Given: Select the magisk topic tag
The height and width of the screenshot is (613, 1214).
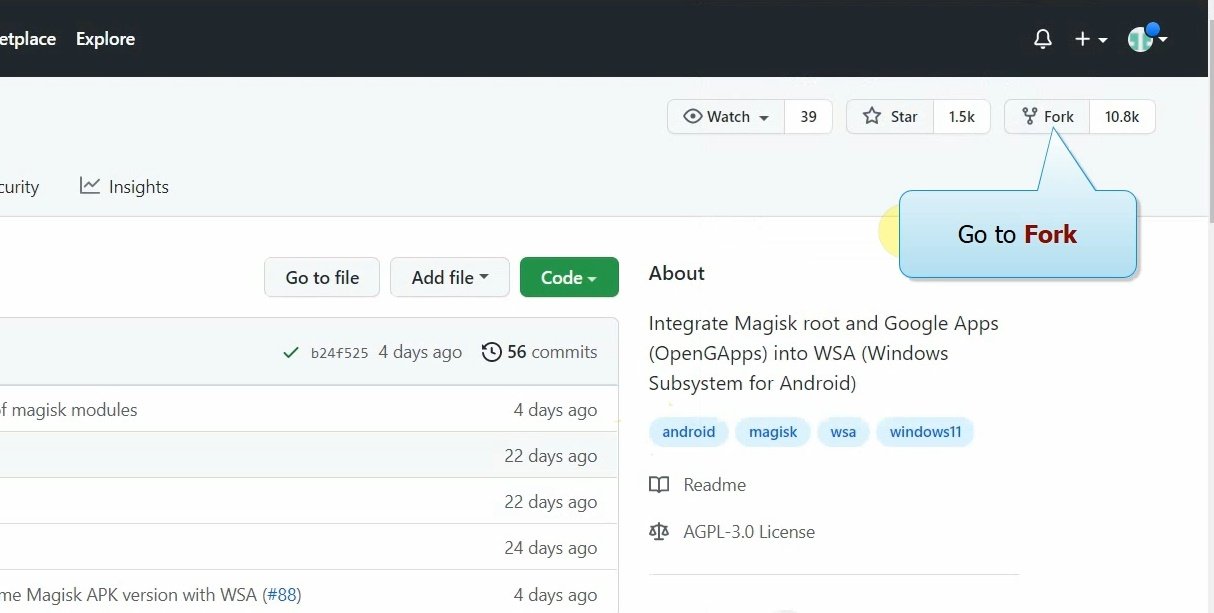Looking at the screenshot, I should [x=773, y=432].
